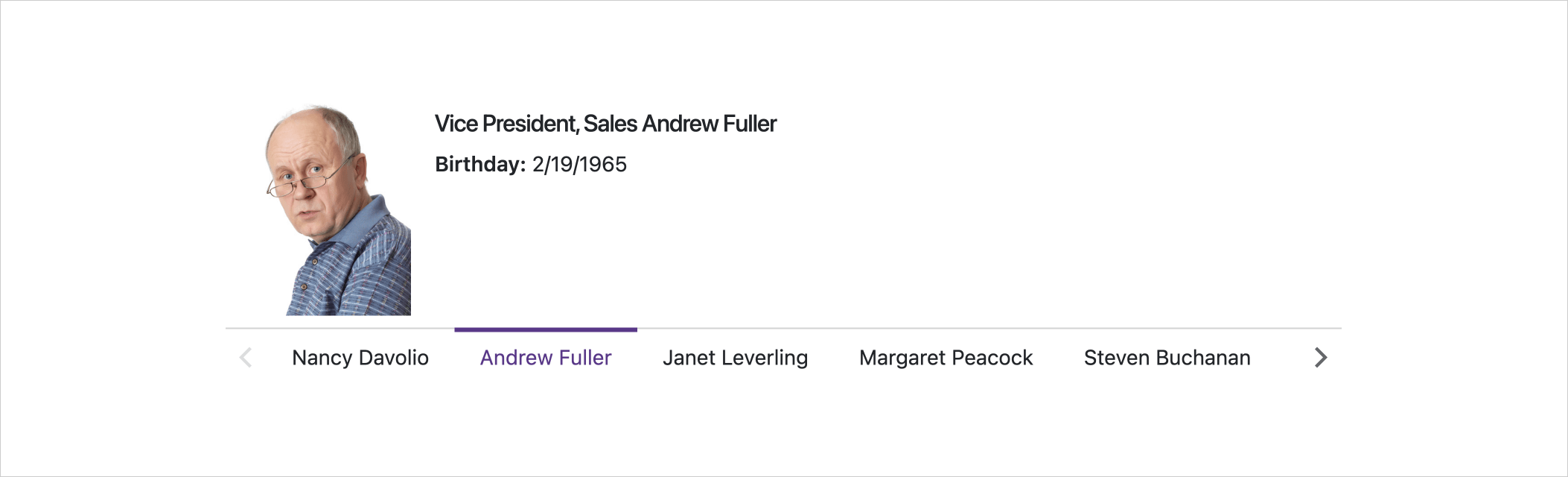Click the purple selected-tab indicator bar
Image resolution: width=1568 pixels, height=477 pixels.
click(546, 329)
